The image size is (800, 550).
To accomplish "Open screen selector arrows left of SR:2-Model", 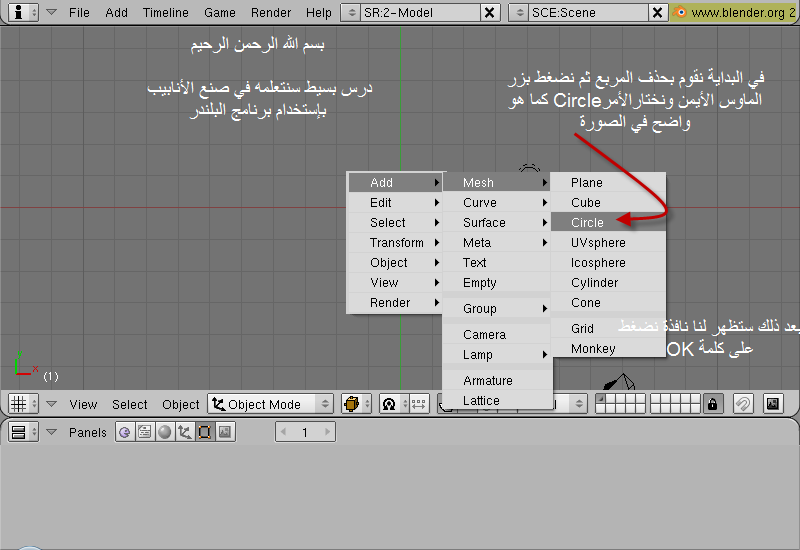I will [x=352, y=13].
